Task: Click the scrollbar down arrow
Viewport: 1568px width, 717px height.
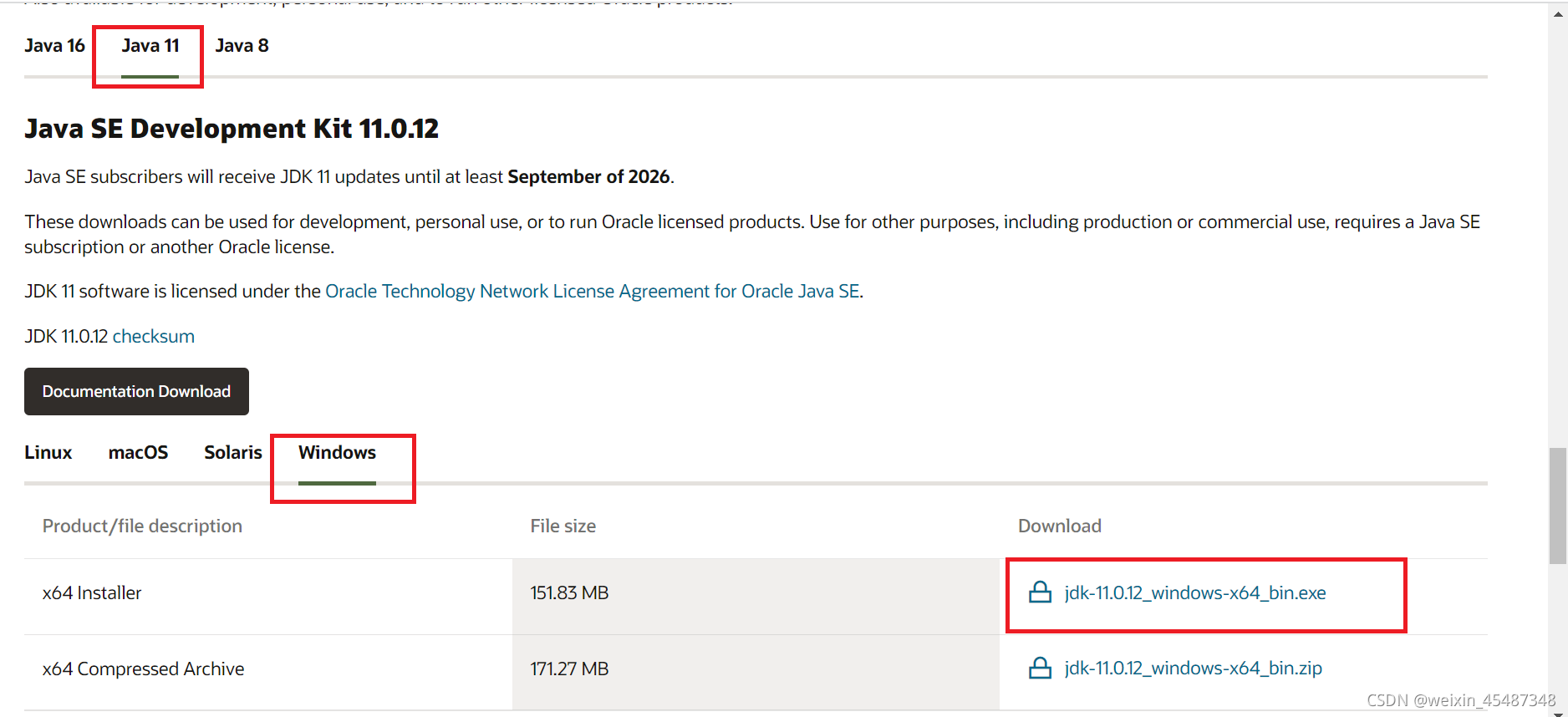Action: tap(1557, 713)
